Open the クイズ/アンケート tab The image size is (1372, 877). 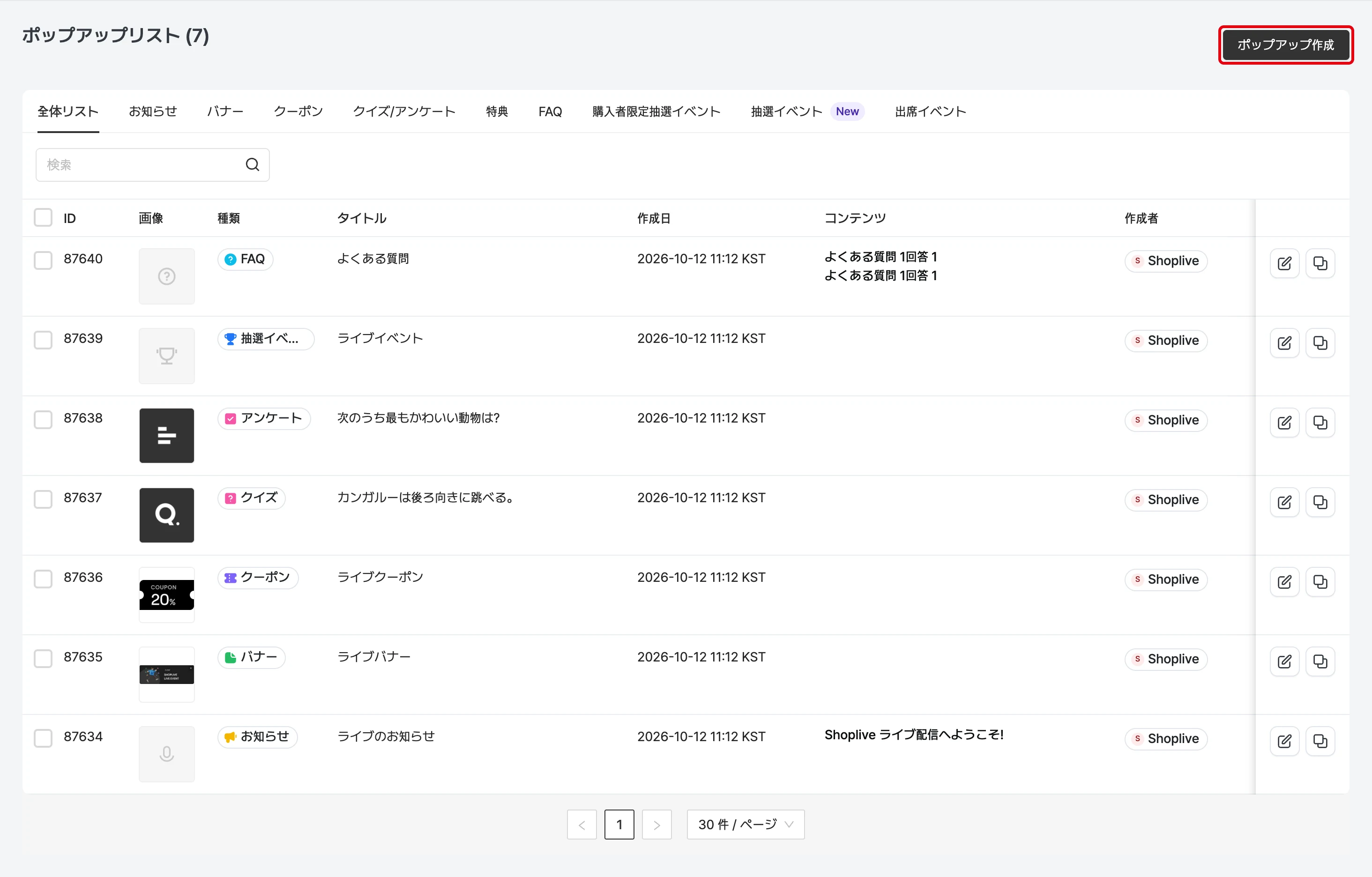tap(404, 111)
